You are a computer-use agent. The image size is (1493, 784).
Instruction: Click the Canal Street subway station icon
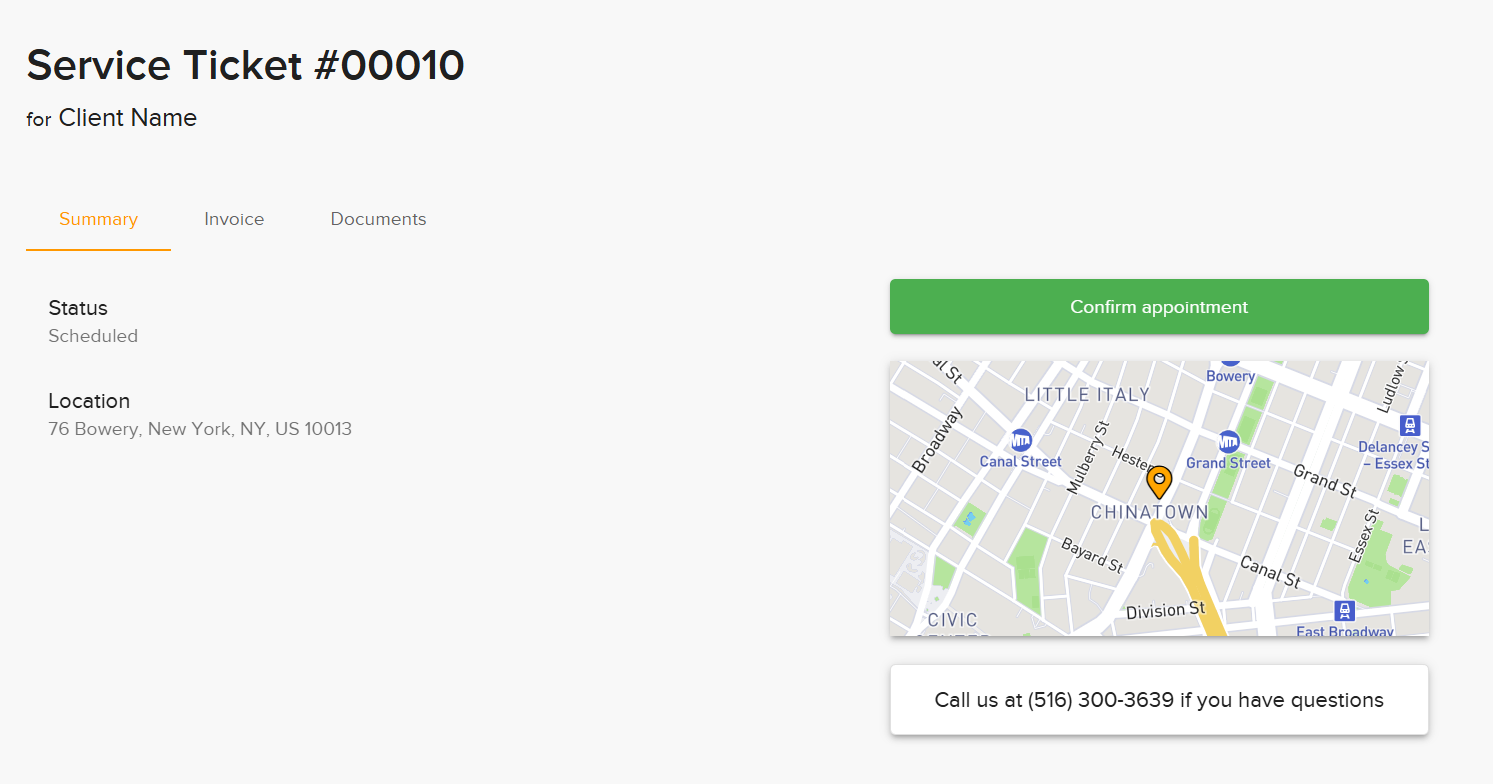(x=1021, y=440)
